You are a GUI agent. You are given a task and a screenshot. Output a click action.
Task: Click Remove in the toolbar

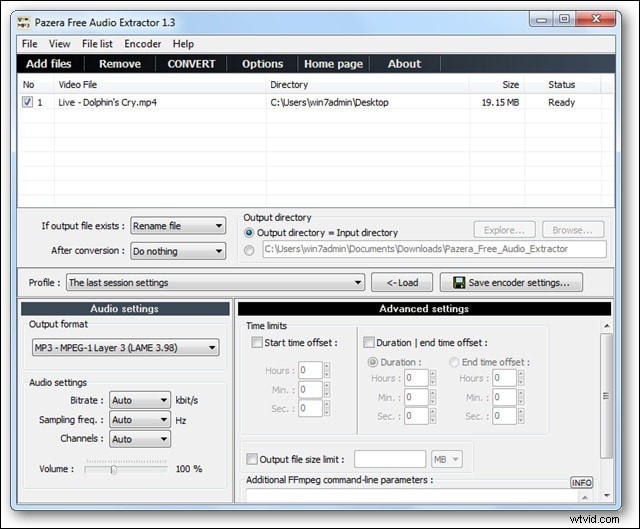point(120,64)
